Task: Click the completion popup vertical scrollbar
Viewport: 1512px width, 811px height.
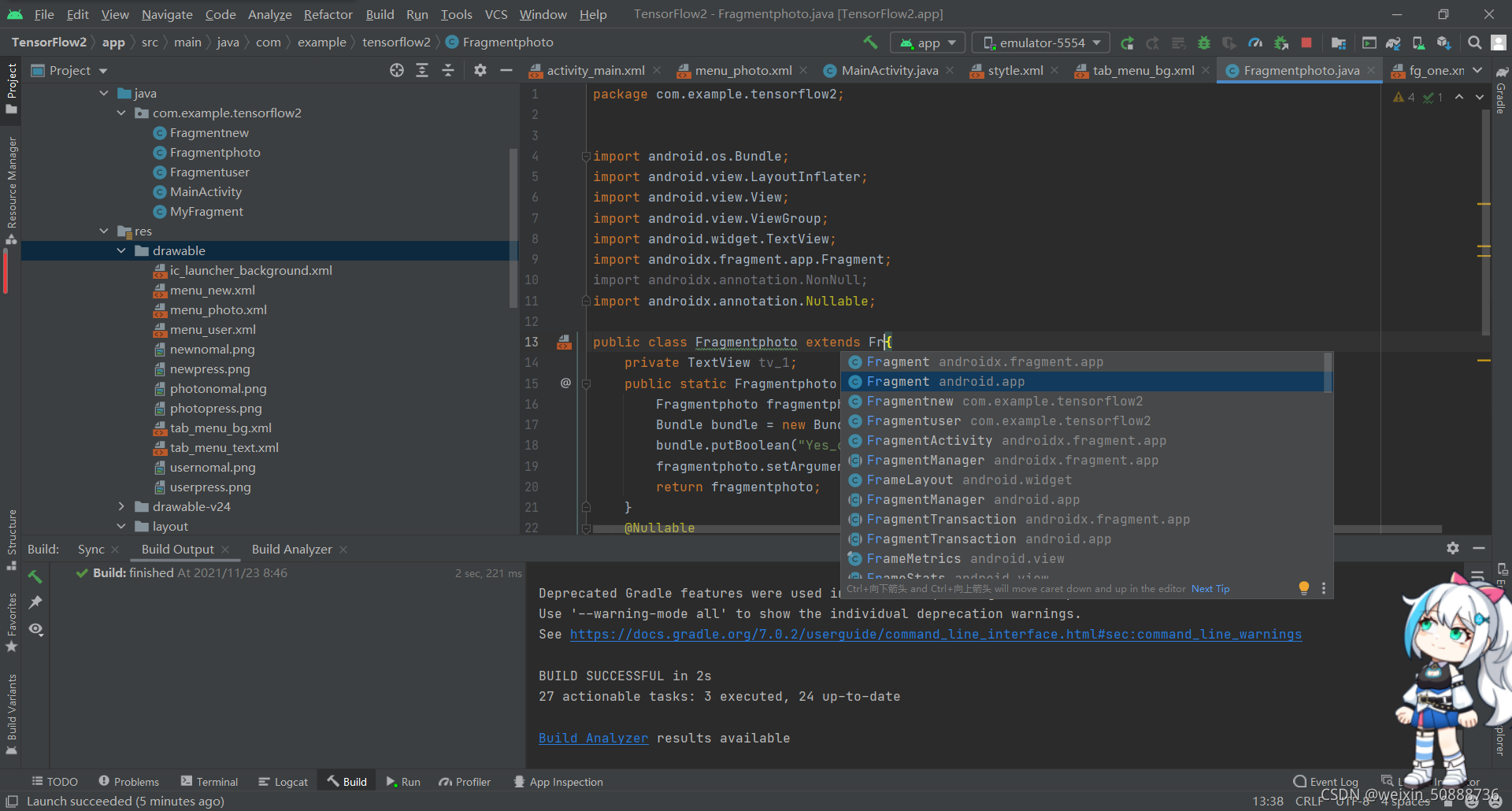Action: tap(1329, 372)
